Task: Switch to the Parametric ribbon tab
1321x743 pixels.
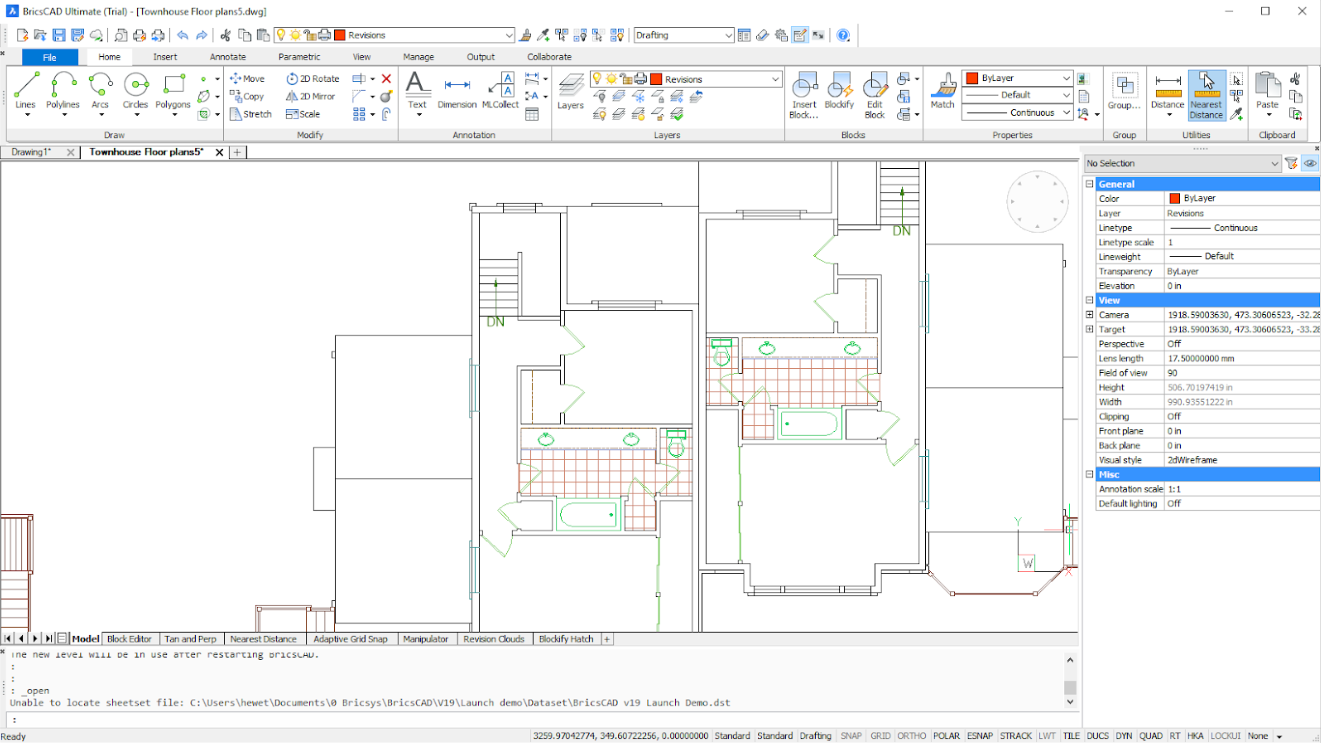Action: coord(299,57)
